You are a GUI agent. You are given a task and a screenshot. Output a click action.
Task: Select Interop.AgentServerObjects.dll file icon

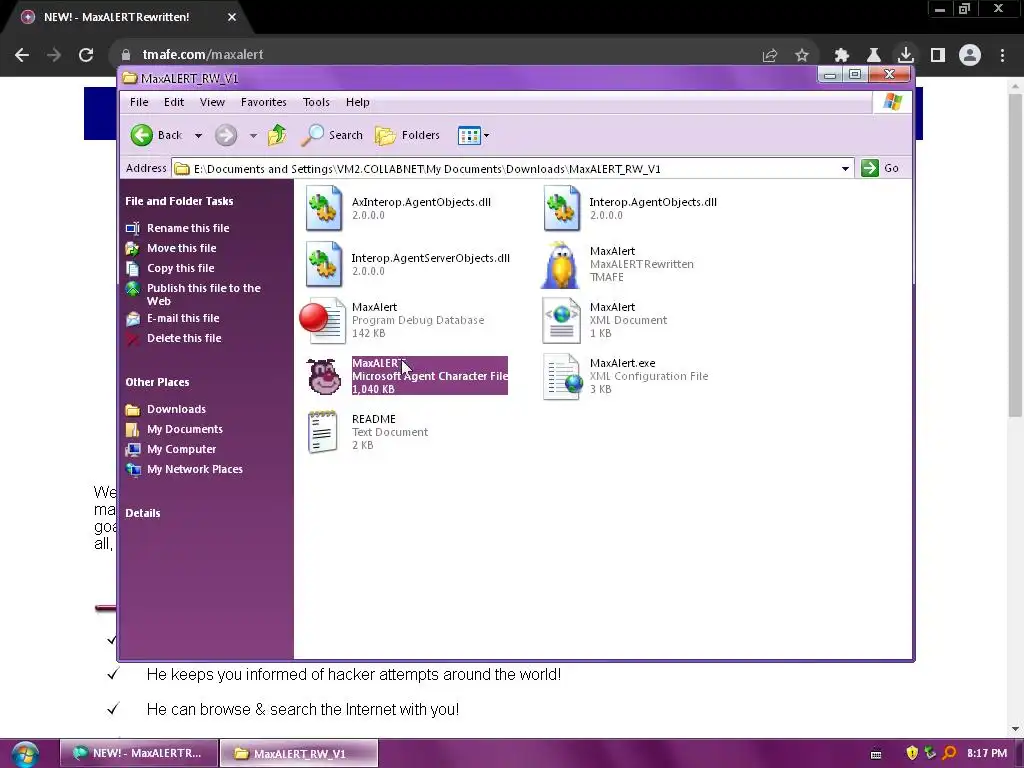click(324, 264)
